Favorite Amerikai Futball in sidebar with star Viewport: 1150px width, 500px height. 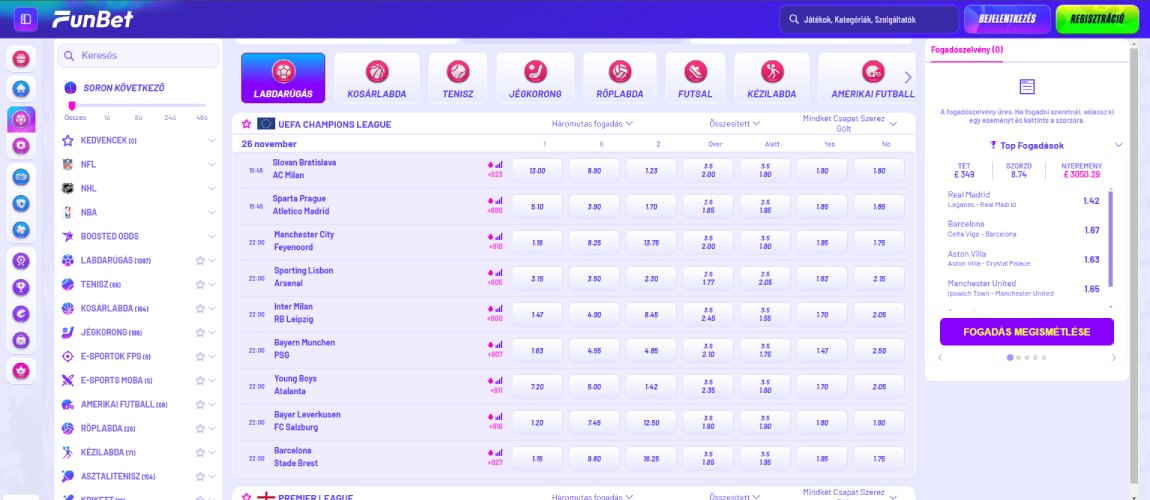click(x=199, y=405)
